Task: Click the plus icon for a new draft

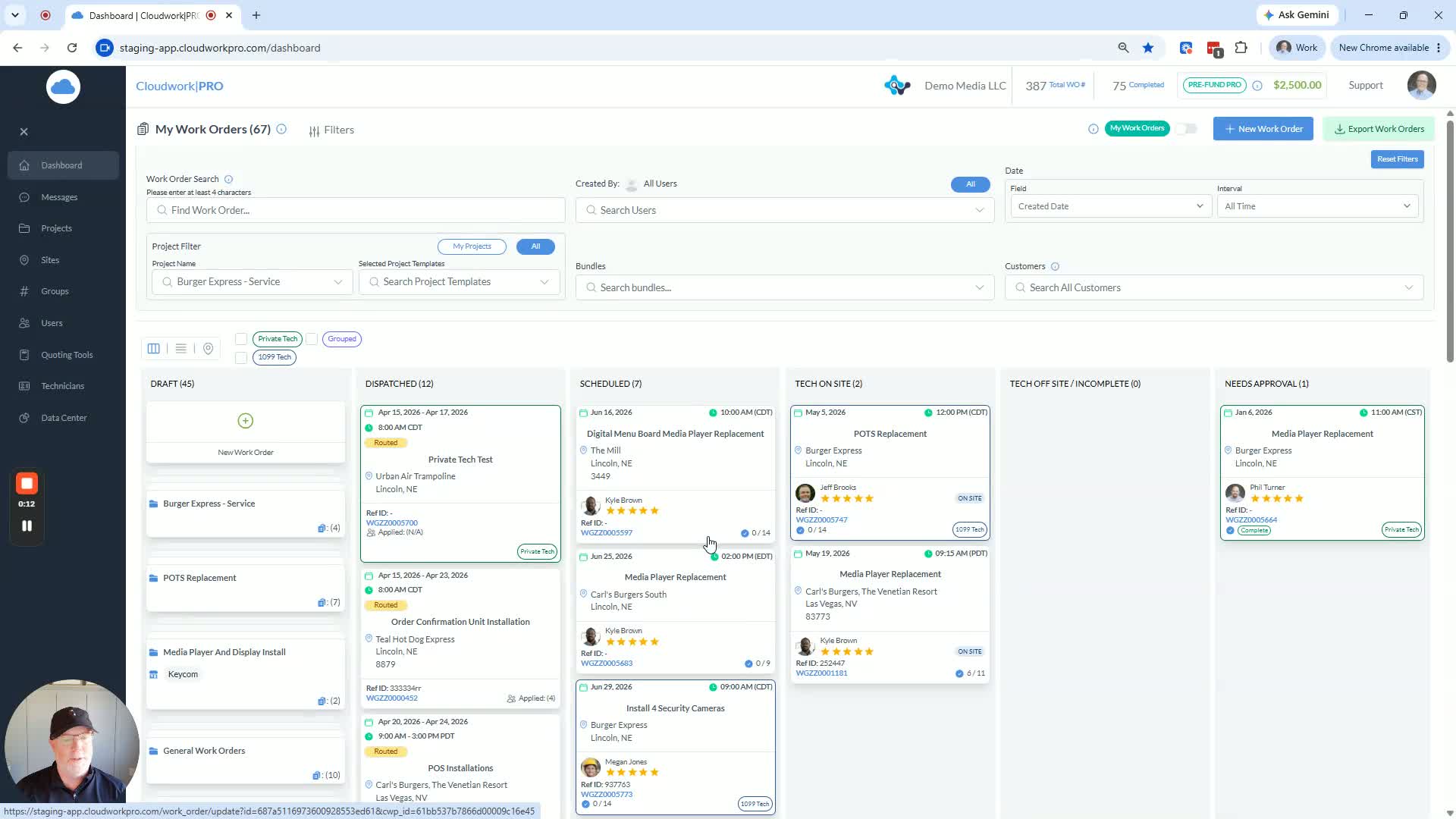Action: 245,421
